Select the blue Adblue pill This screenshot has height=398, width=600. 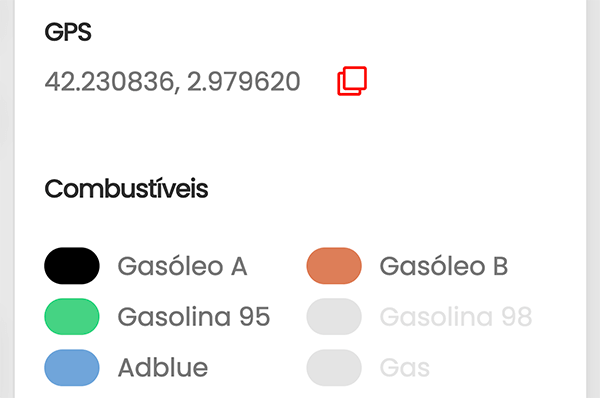(x=72, y=367)
